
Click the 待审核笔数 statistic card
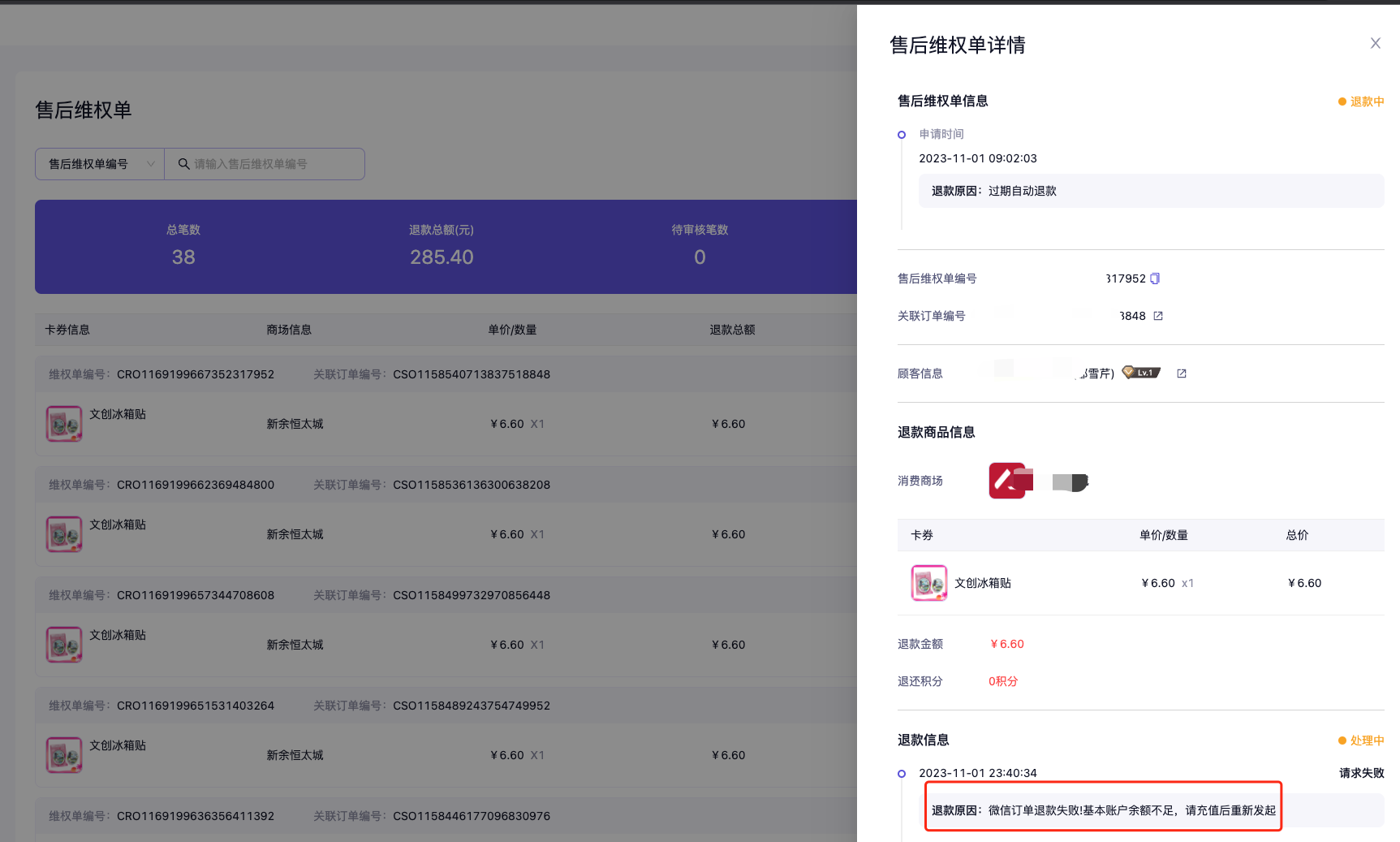[700, 247]
